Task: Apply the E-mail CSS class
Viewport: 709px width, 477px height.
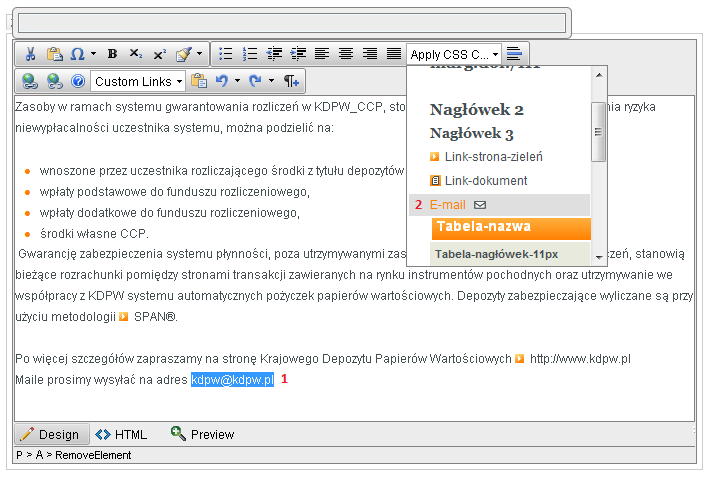Action: [x=500, y=205]
